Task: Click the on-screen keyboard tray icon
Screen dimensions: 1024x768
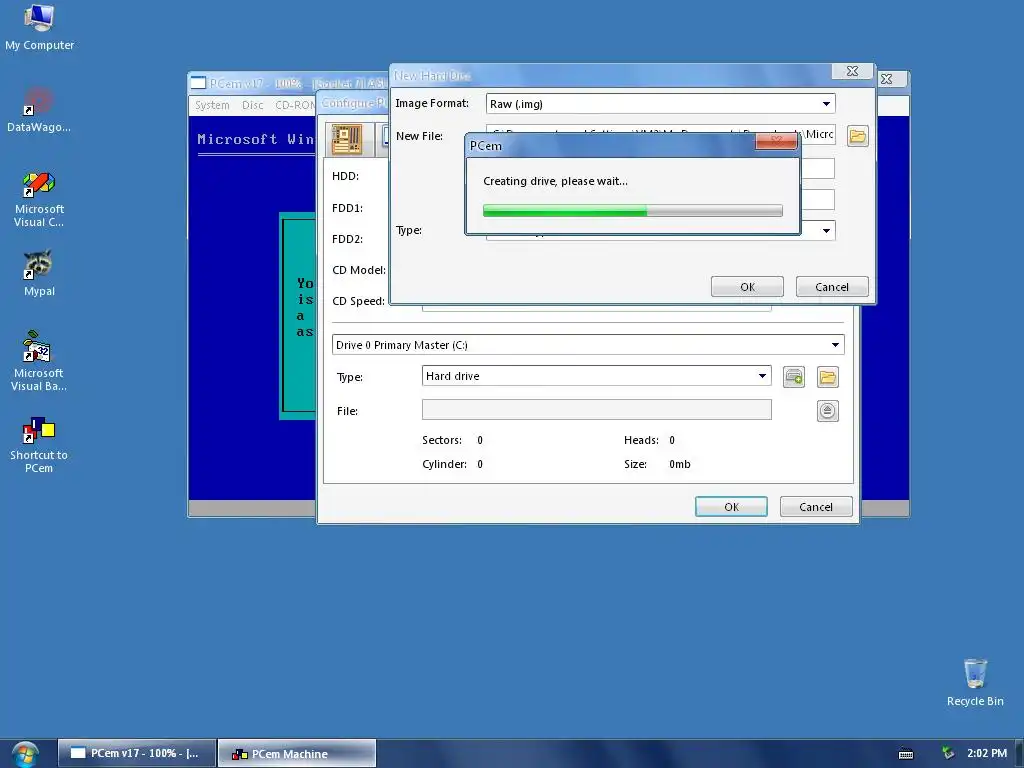Action: coord(906,754)
